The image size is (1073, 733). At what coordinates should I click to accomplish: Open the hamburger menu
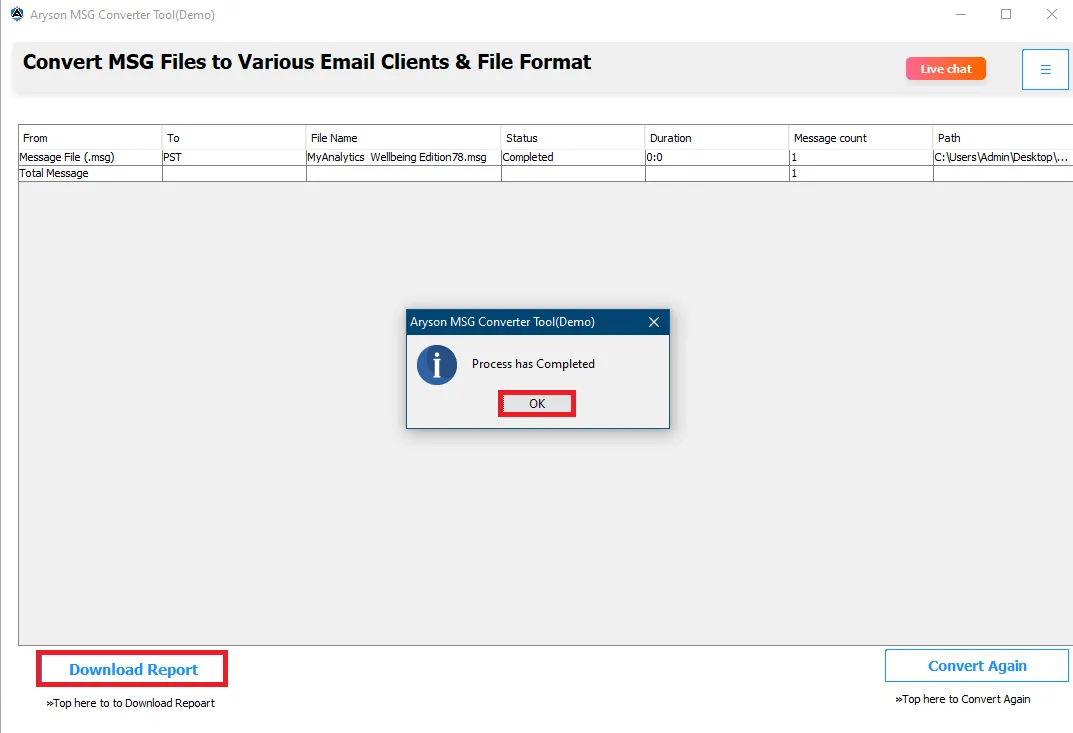(1045, 69)
